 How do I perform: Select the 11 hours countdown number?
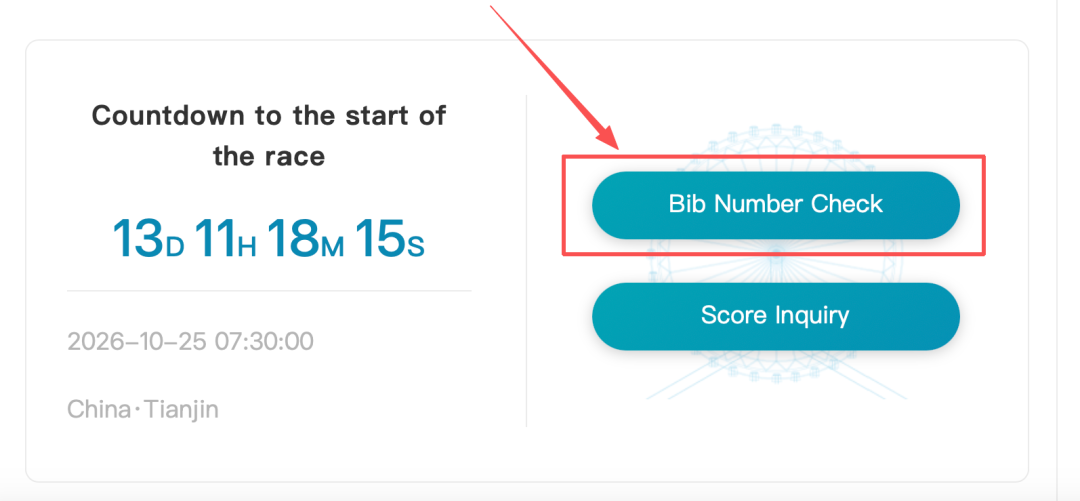point(216,238)
